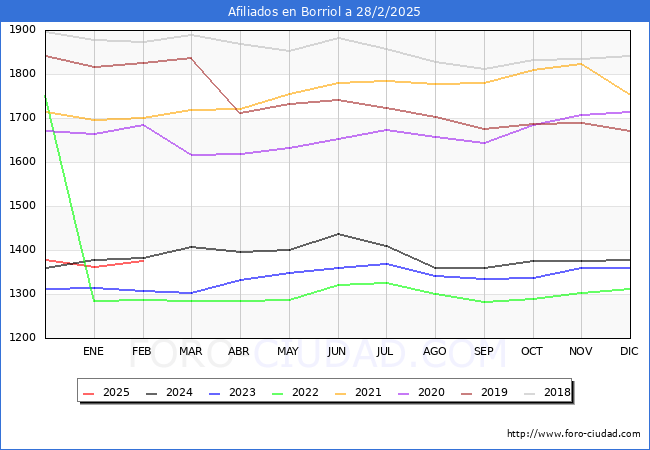Click the dark gray 2024 legend swatch

[152, 393]
